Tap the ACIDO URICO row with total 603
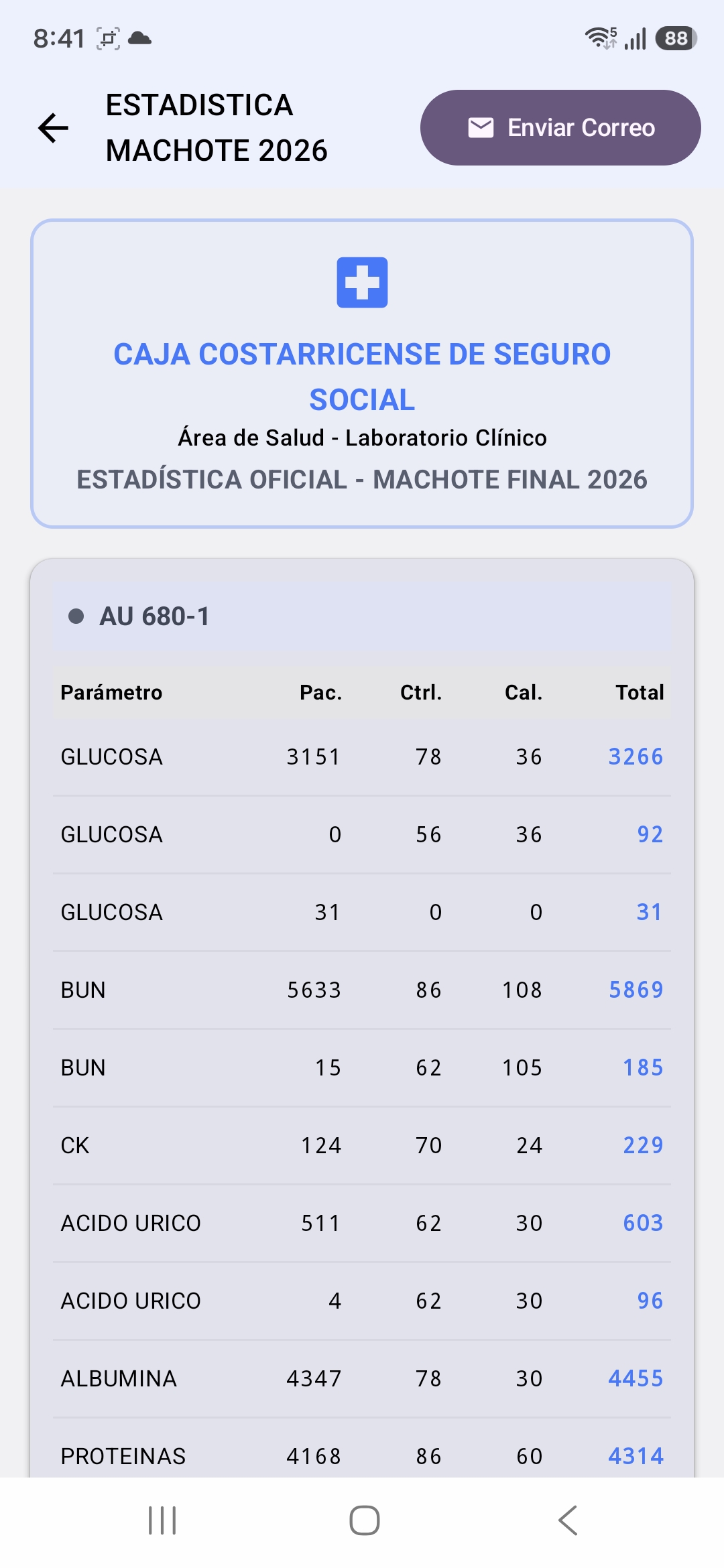The image size is (724, 1568). [362, 1223]
